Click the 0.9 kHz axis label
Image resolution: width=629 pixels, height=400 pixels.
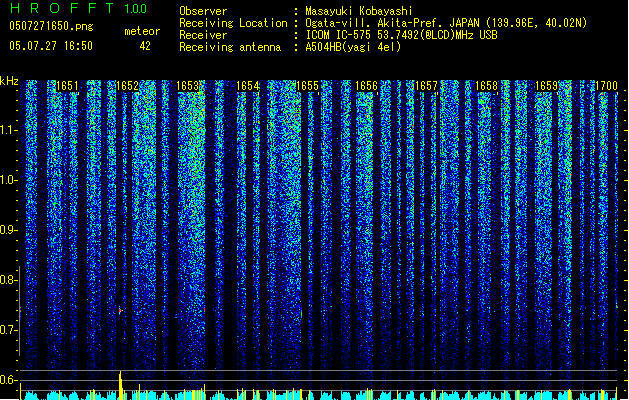[8, 230]
